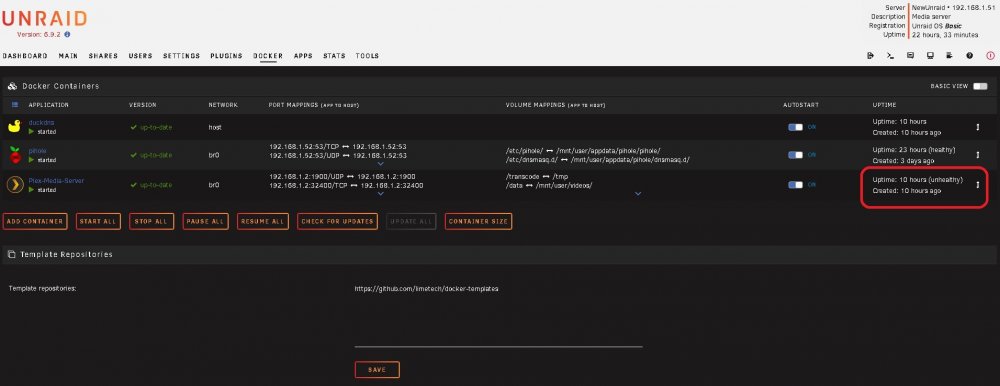Click the Save button
The width and height of the screenshot is (1000, 386).
tap(377, 369)
